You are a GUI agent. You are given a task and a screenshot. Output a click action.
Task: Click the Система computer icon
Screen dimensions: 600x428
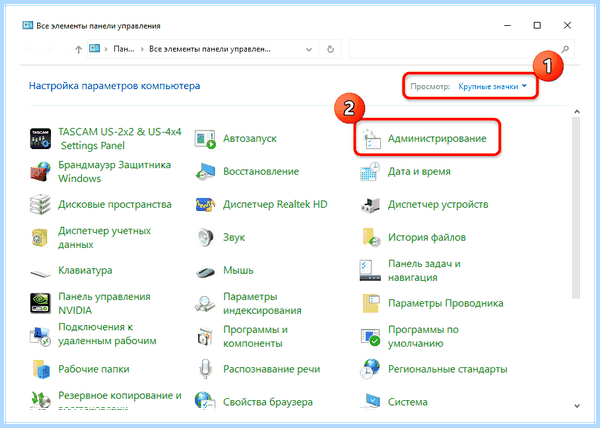coord(370,401)
